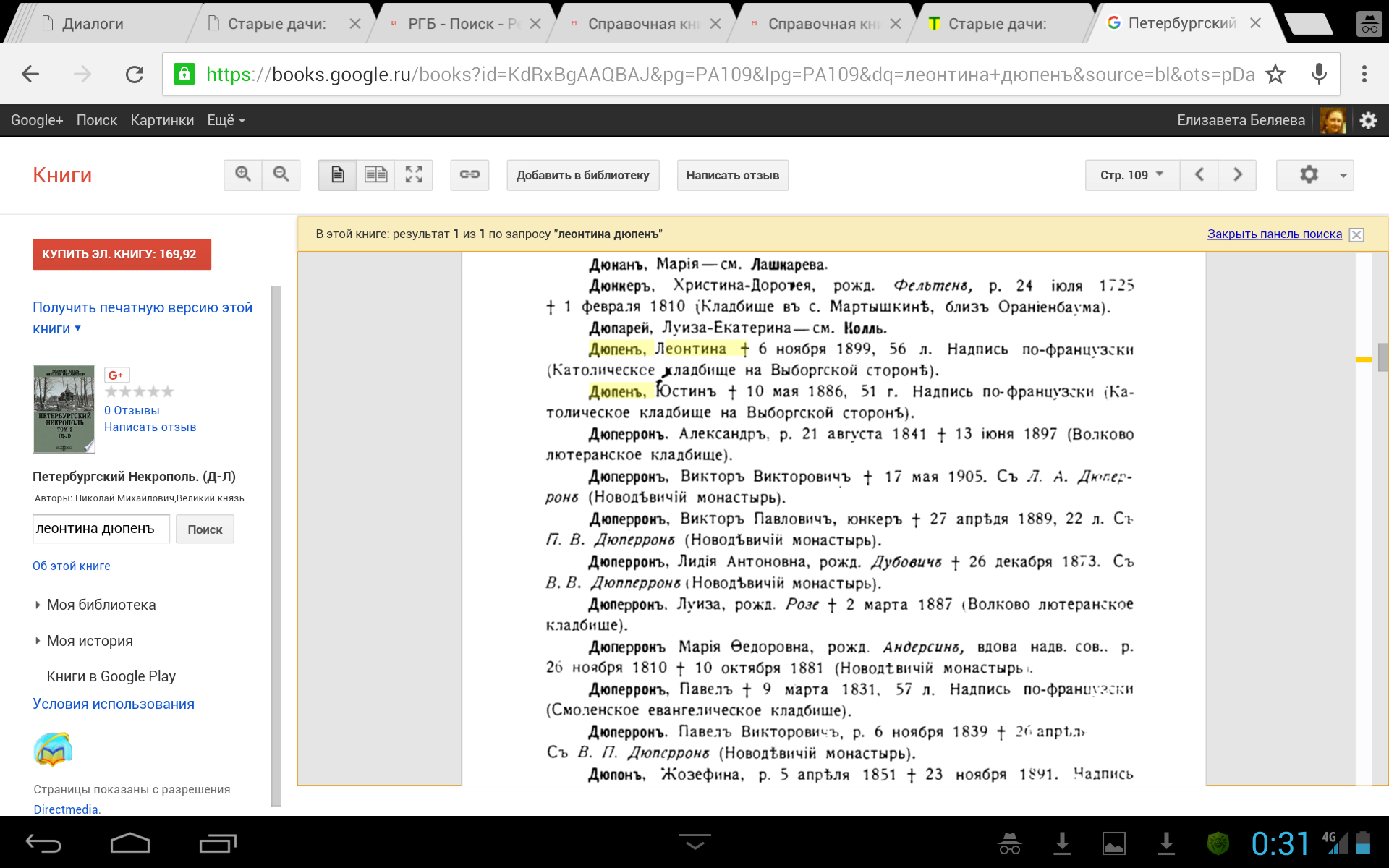Open the link sharing icon

tap(470, 174)
